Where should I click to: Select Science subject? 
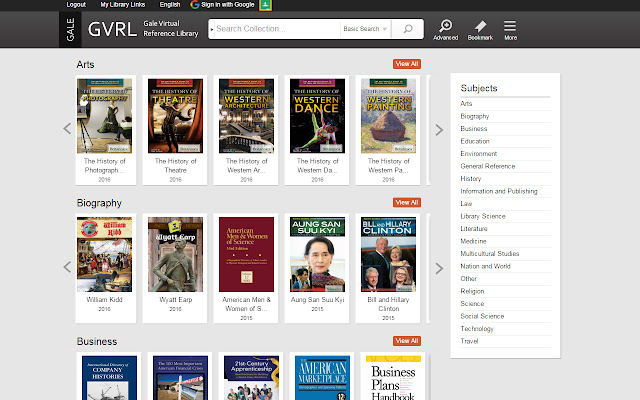[x=472, y=304]
